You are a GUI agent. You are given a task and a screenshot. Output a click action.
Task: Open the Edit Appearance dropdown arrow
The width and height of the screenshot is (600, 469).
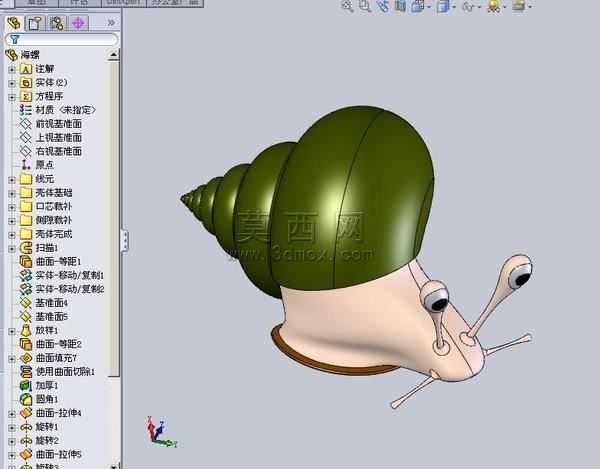point(505,7)
